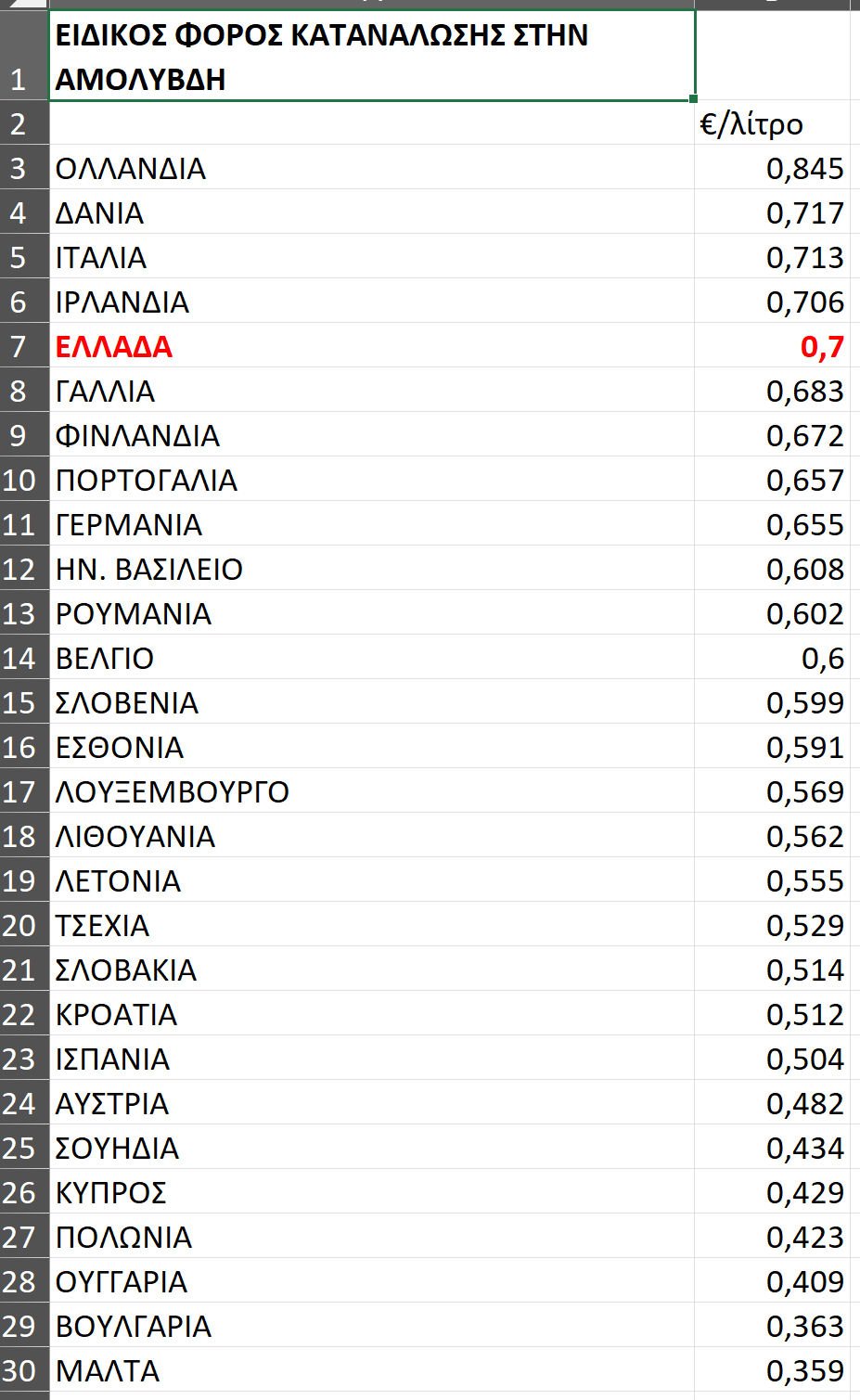Select the ΙΣΠΑΝΙΑ cell

tap(113, 1060)
